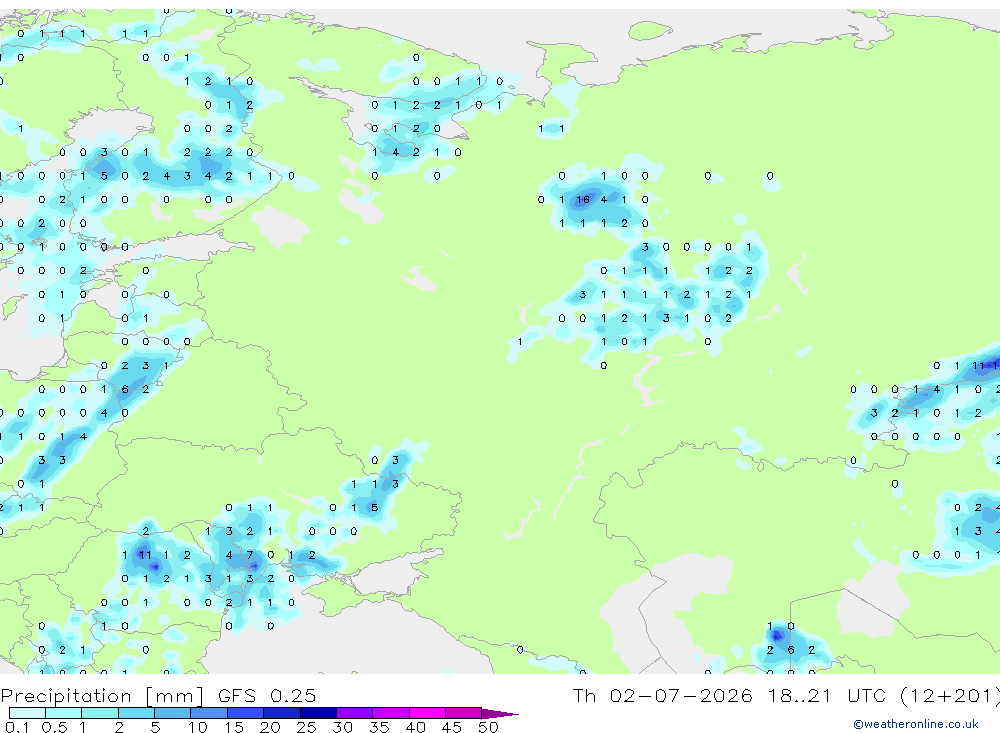Click the legend label '20'

[x=270, y=727]
